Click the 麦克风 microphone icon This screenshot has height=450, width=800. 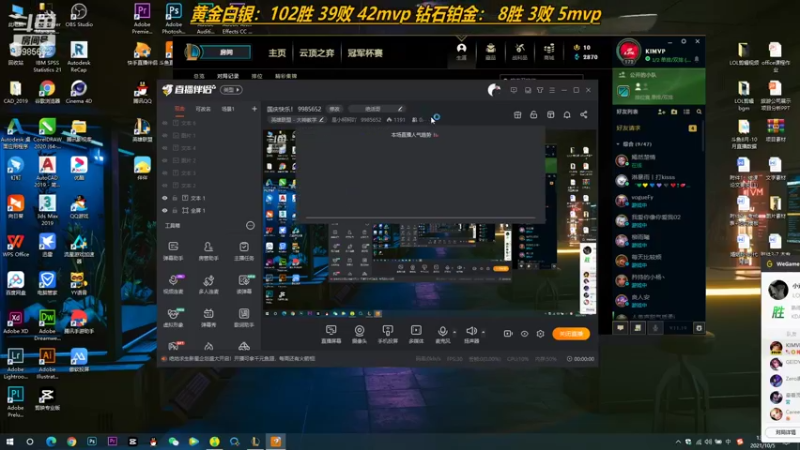point(442,332)
